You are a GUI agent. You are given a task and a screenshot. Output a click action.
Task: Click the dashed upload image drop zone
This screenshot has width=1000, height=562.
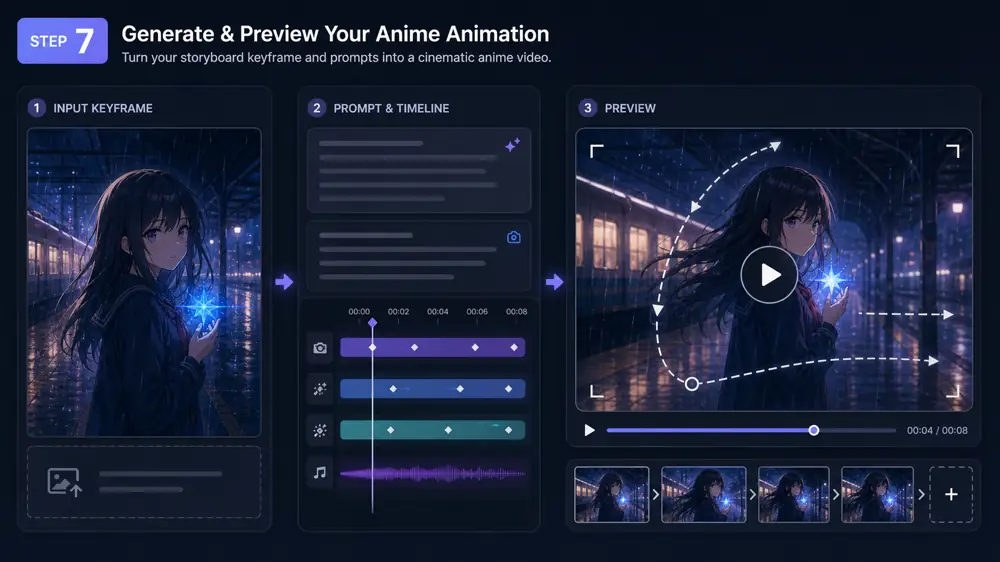point(144,482)
